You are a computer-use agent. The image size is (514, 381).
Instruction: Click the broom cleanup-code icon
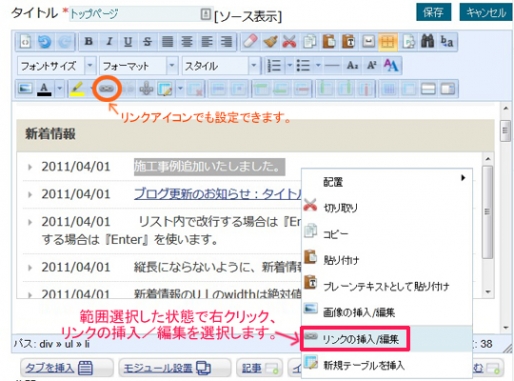point(270,42)
